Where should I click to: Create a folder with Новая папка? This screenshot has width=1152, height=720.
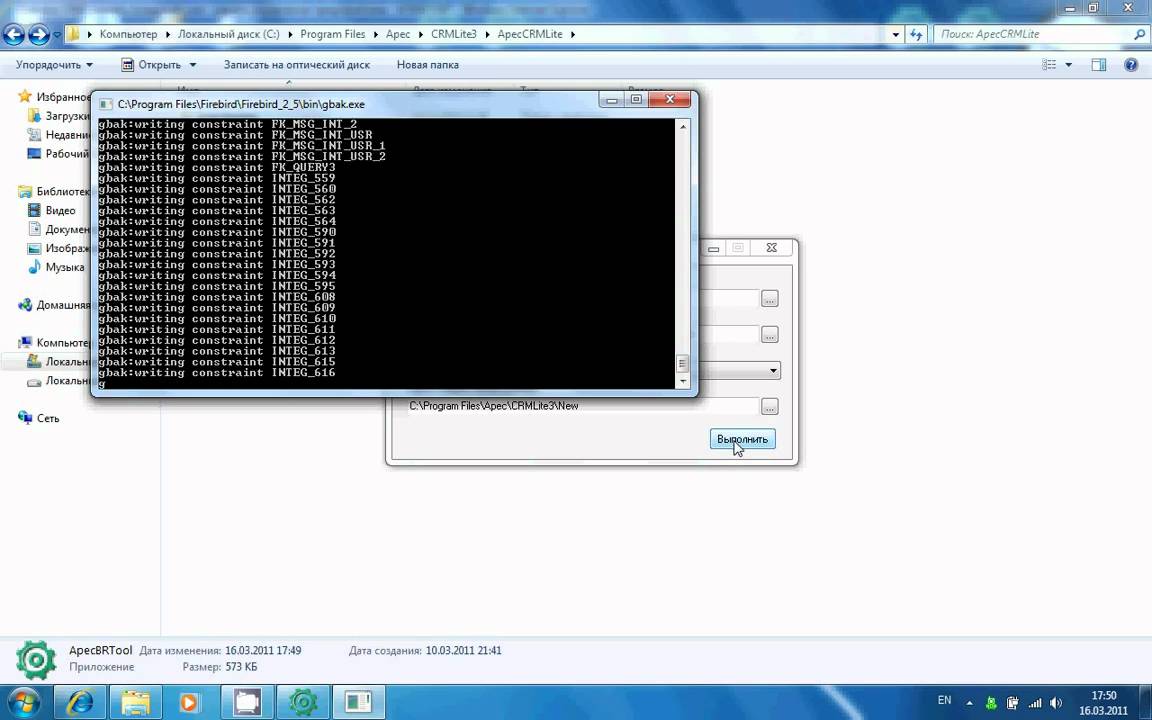[x=428, y=65]
